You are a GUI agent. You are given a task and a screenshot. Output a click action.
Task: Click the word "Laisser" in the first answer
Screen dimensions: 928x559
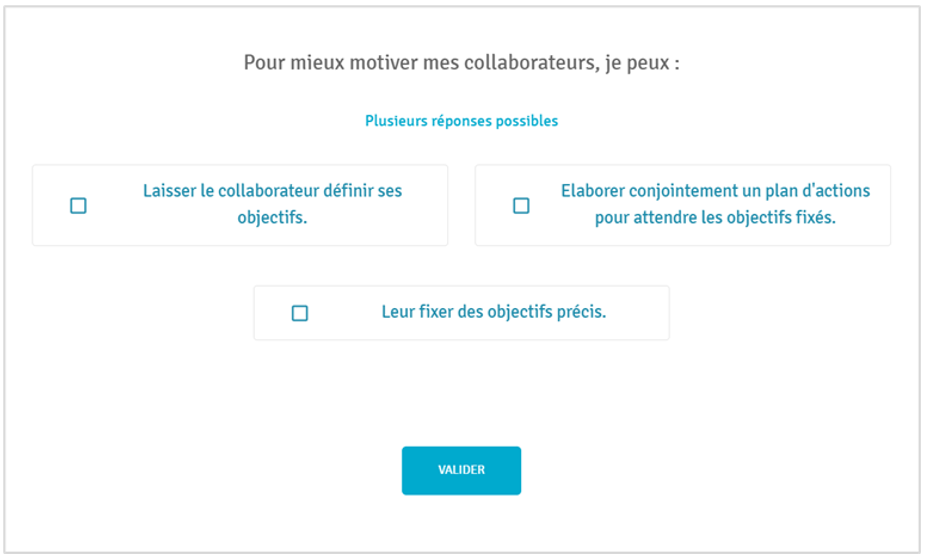pos(170,191)
